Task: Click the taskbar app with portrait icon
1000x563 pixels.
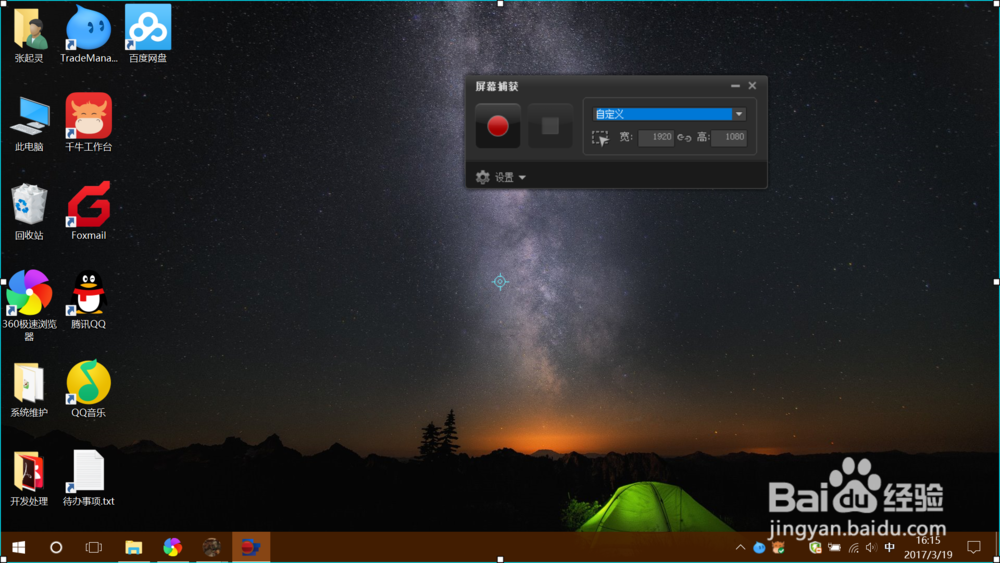Action: (211, 547)
